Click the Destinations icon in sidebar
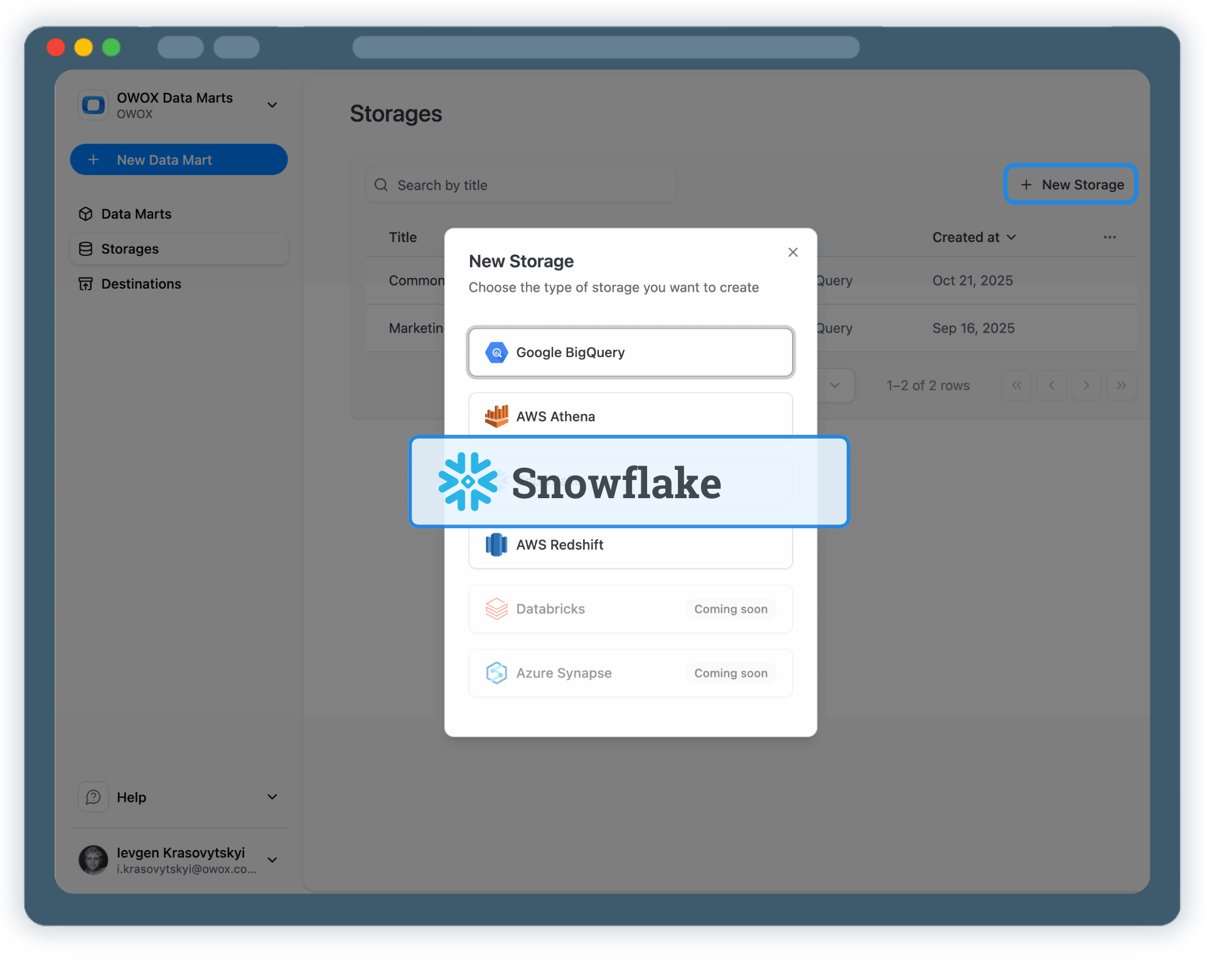 click(86, 284)
